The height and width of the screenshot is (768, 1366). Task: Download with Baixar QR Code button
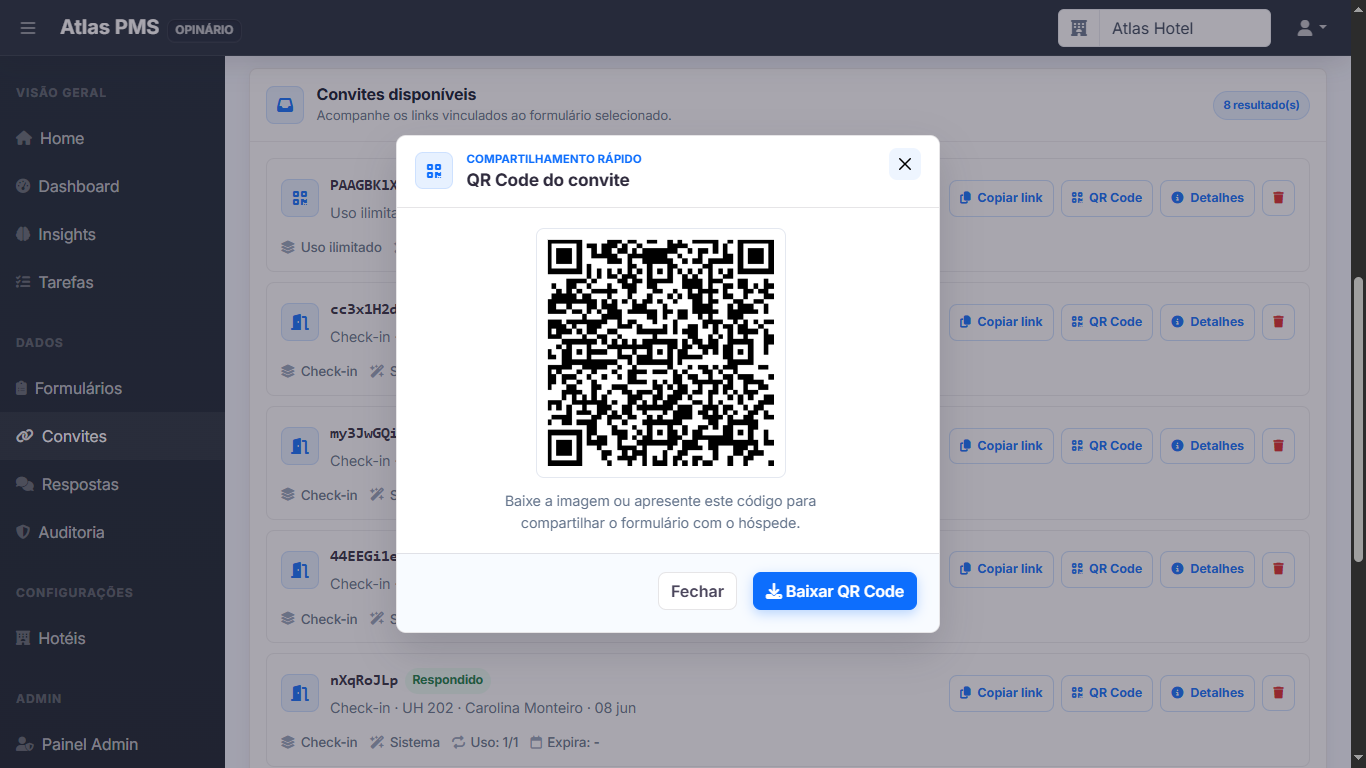[x=835, y=591]
